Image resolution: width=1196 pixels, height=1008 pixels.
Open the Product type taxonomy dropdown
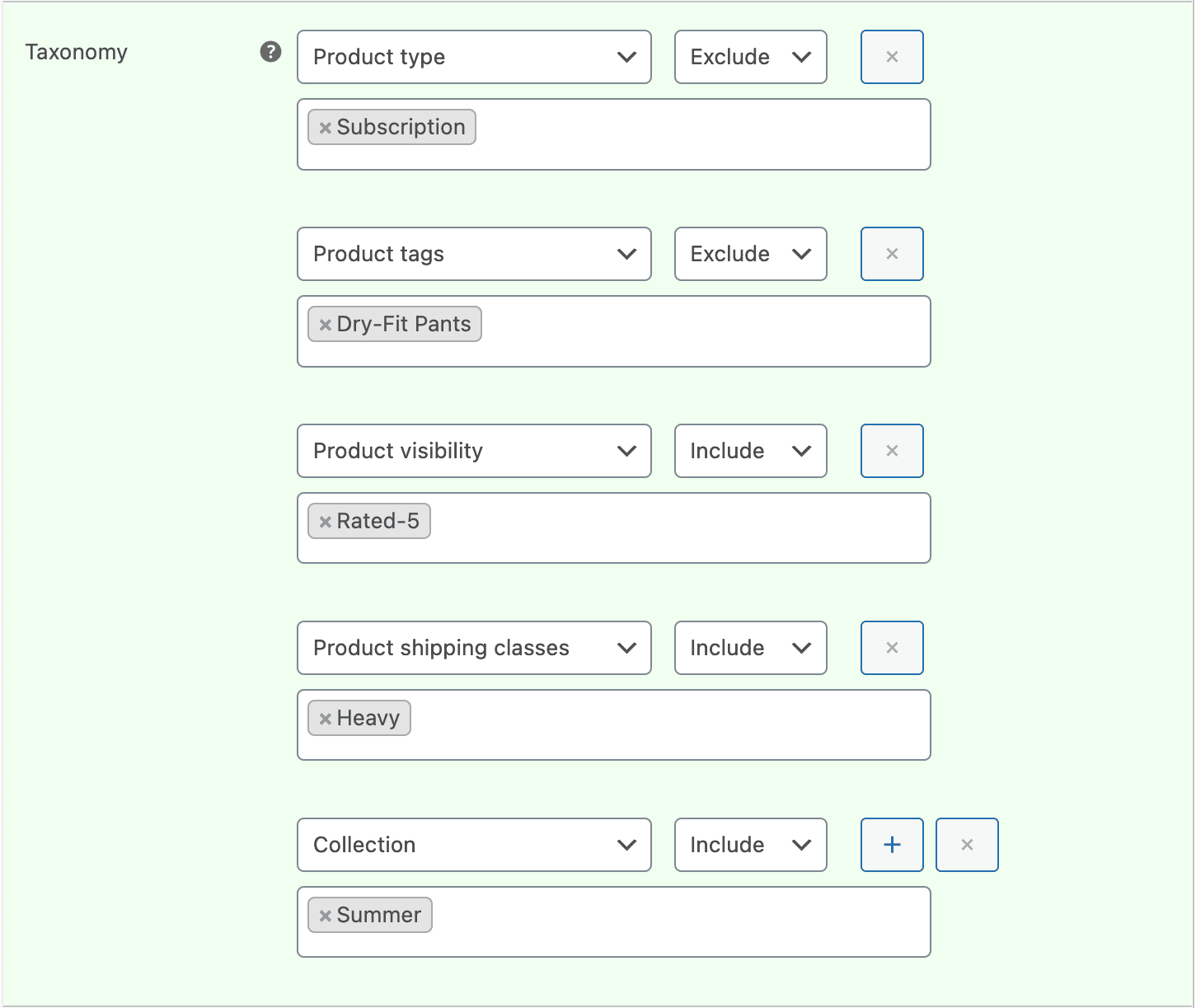474,57
